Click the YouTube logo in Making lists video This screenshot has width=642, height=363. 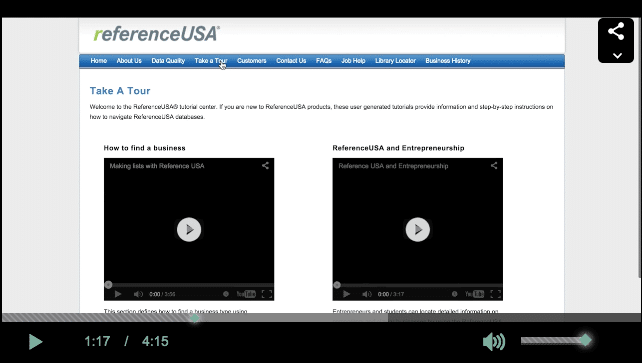coord(246,294)
